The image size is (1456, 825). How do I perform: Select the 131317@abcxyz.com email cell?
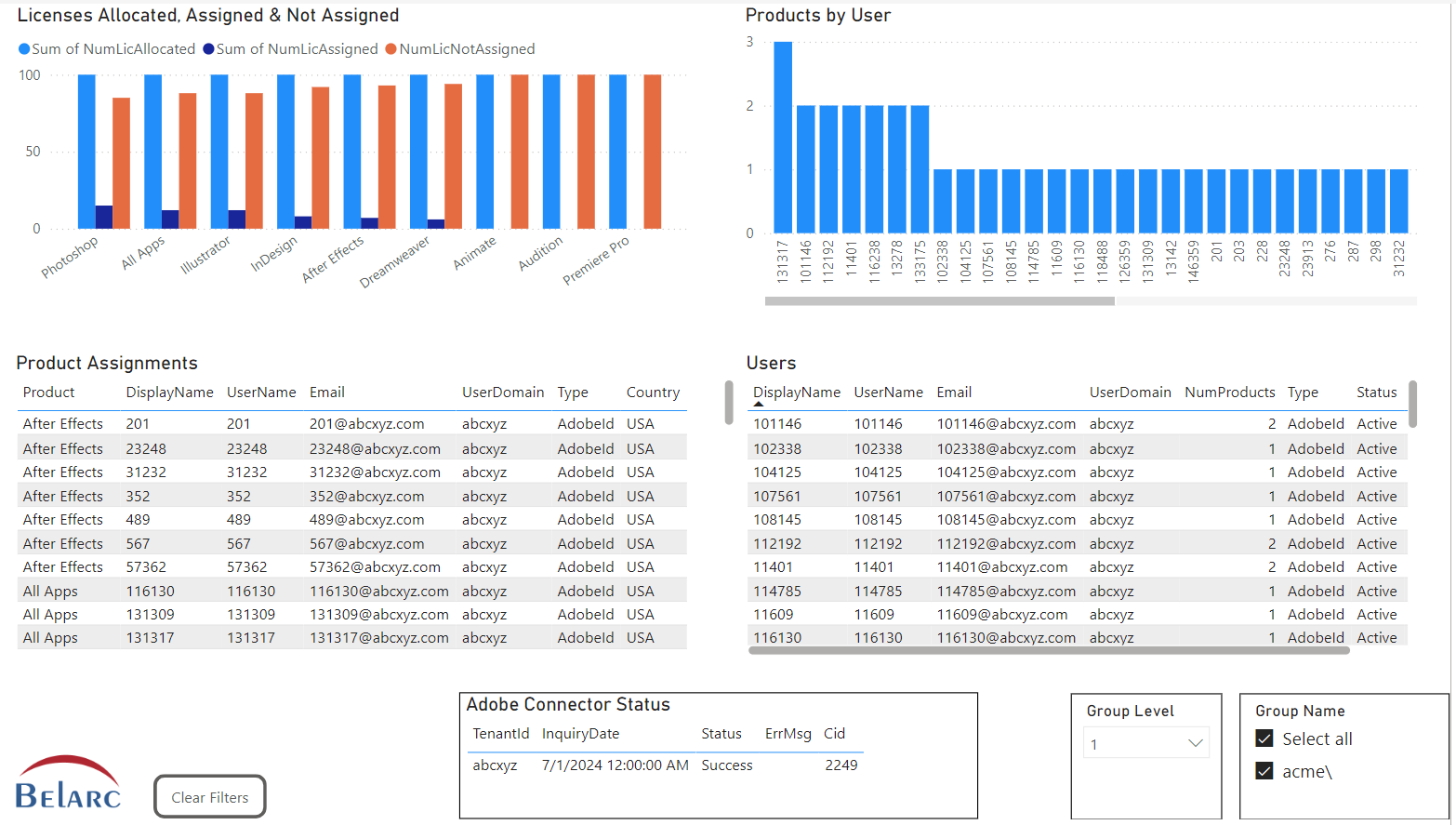click(x=378, y=638)
